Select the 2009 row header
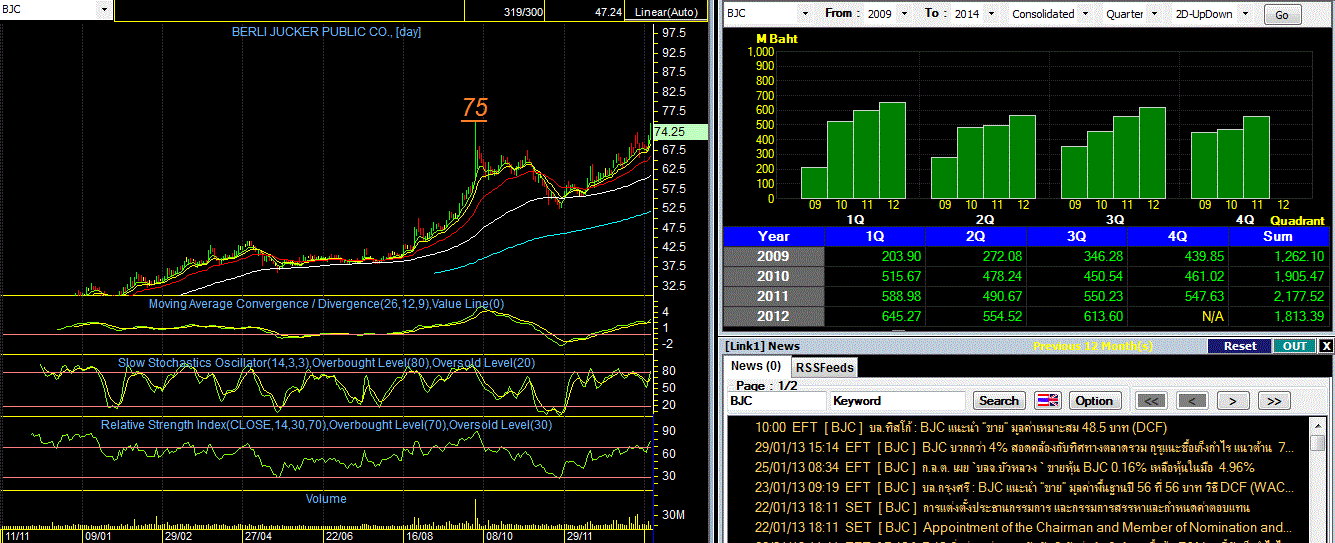This screenshot has height=543, width=1335. [774, 257]
